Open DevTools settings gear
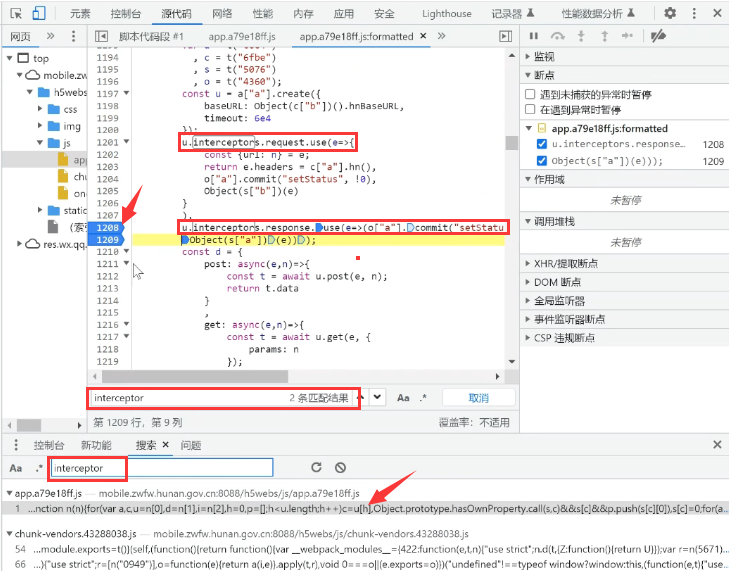 670,14
